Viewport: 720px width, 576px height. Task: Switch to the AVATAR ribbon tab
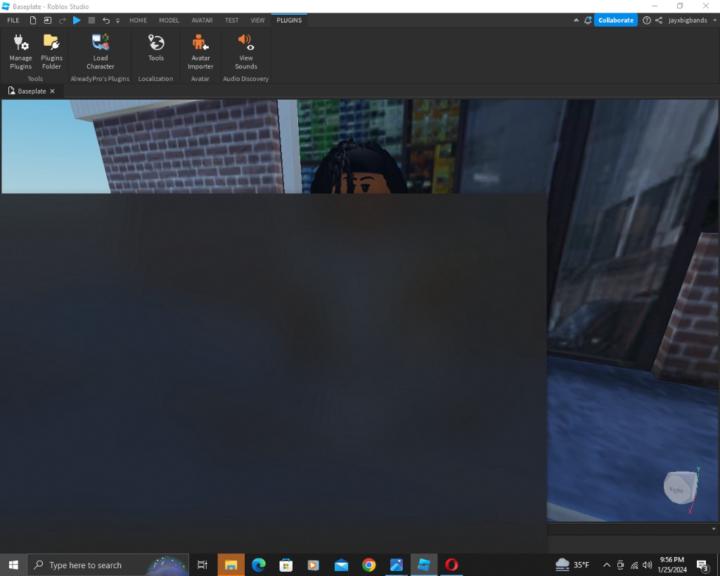[x=202, y=20]
